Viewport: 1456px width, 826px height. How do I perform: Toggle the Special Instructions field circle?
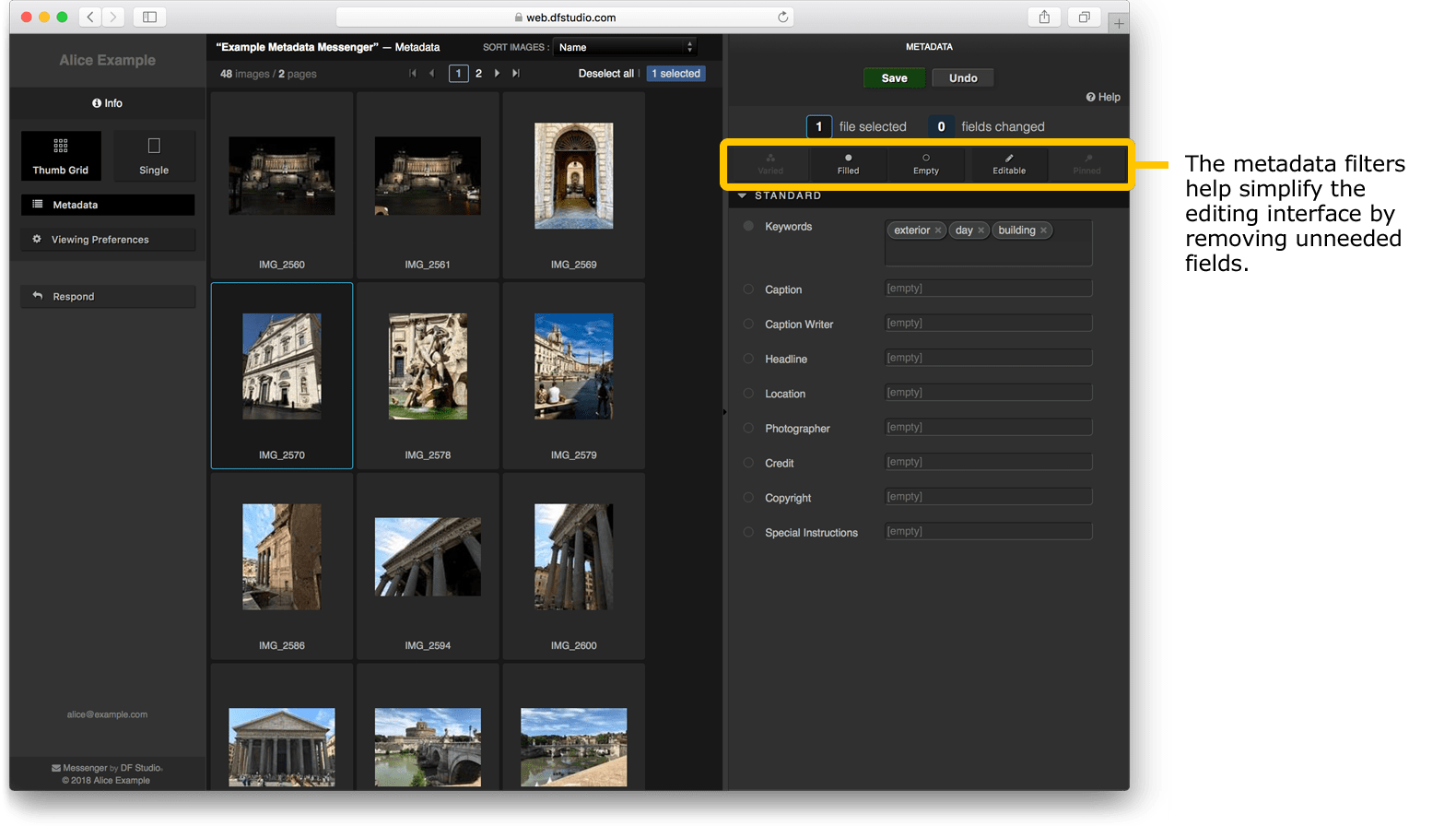tap(748, 532)
